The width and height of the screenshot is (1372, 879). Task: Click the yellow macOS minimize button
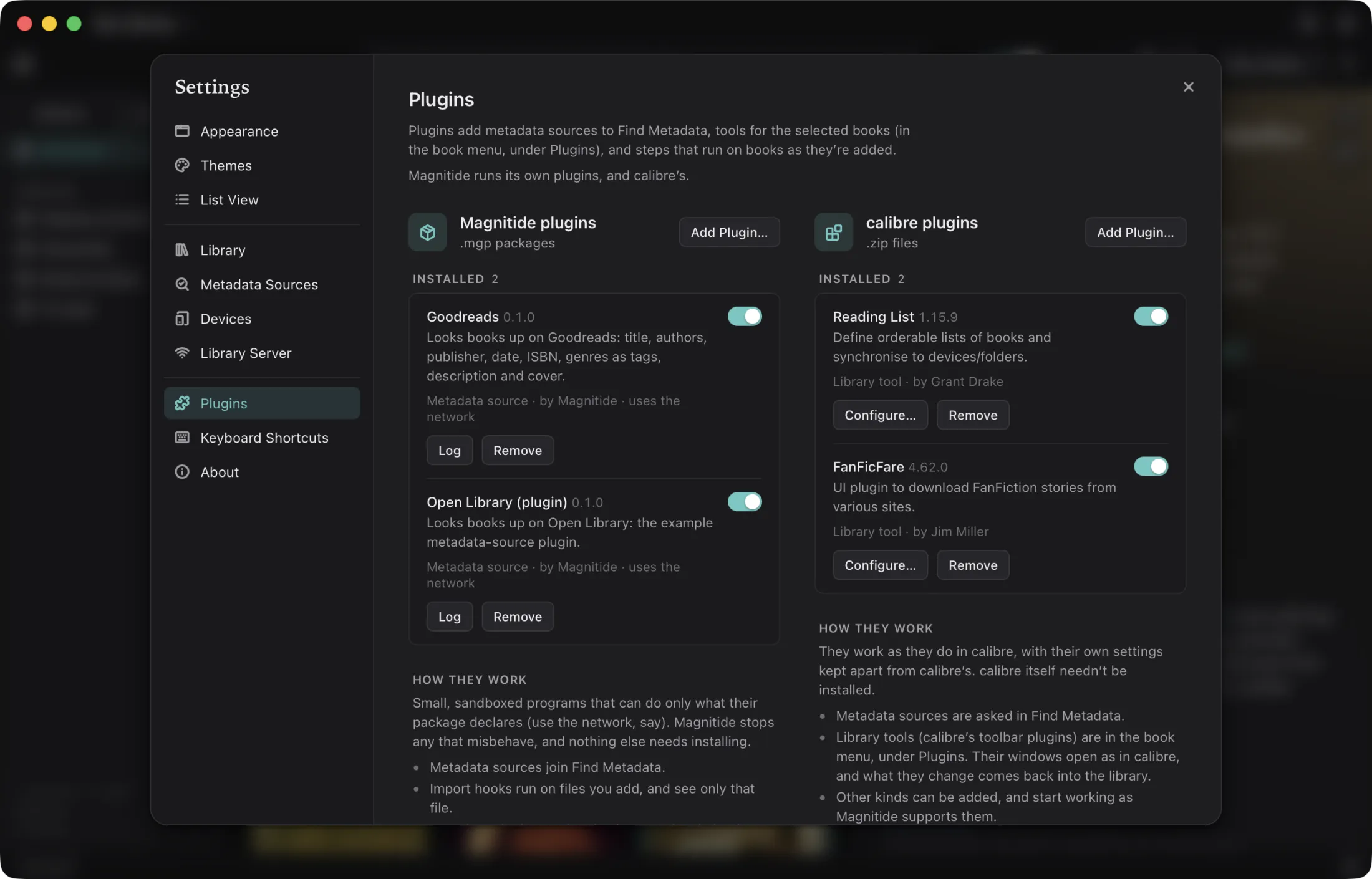coord(49,24)
